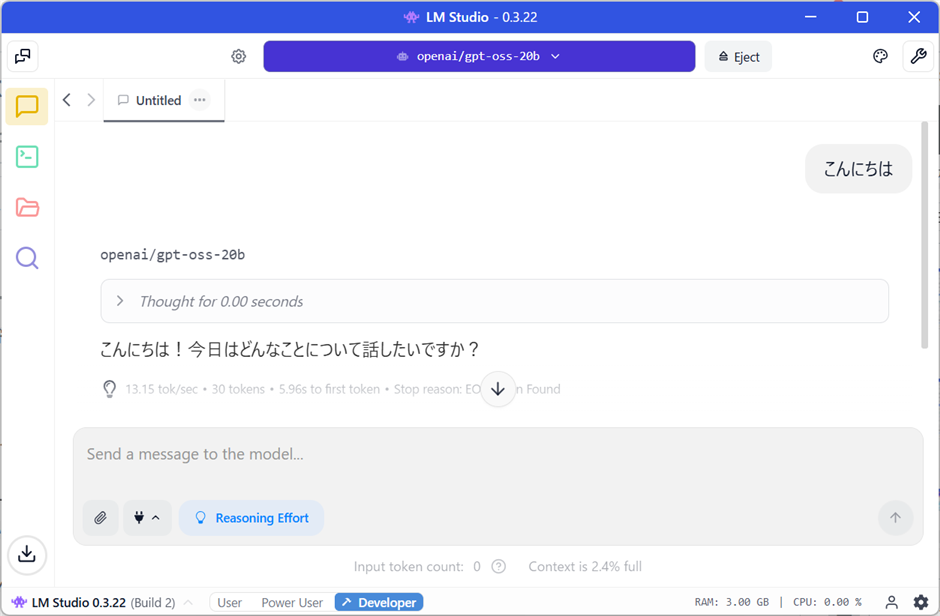Click the lightbulb stats icon under reply
This screenshot has width=940, height=616.
tap(109, 389)
